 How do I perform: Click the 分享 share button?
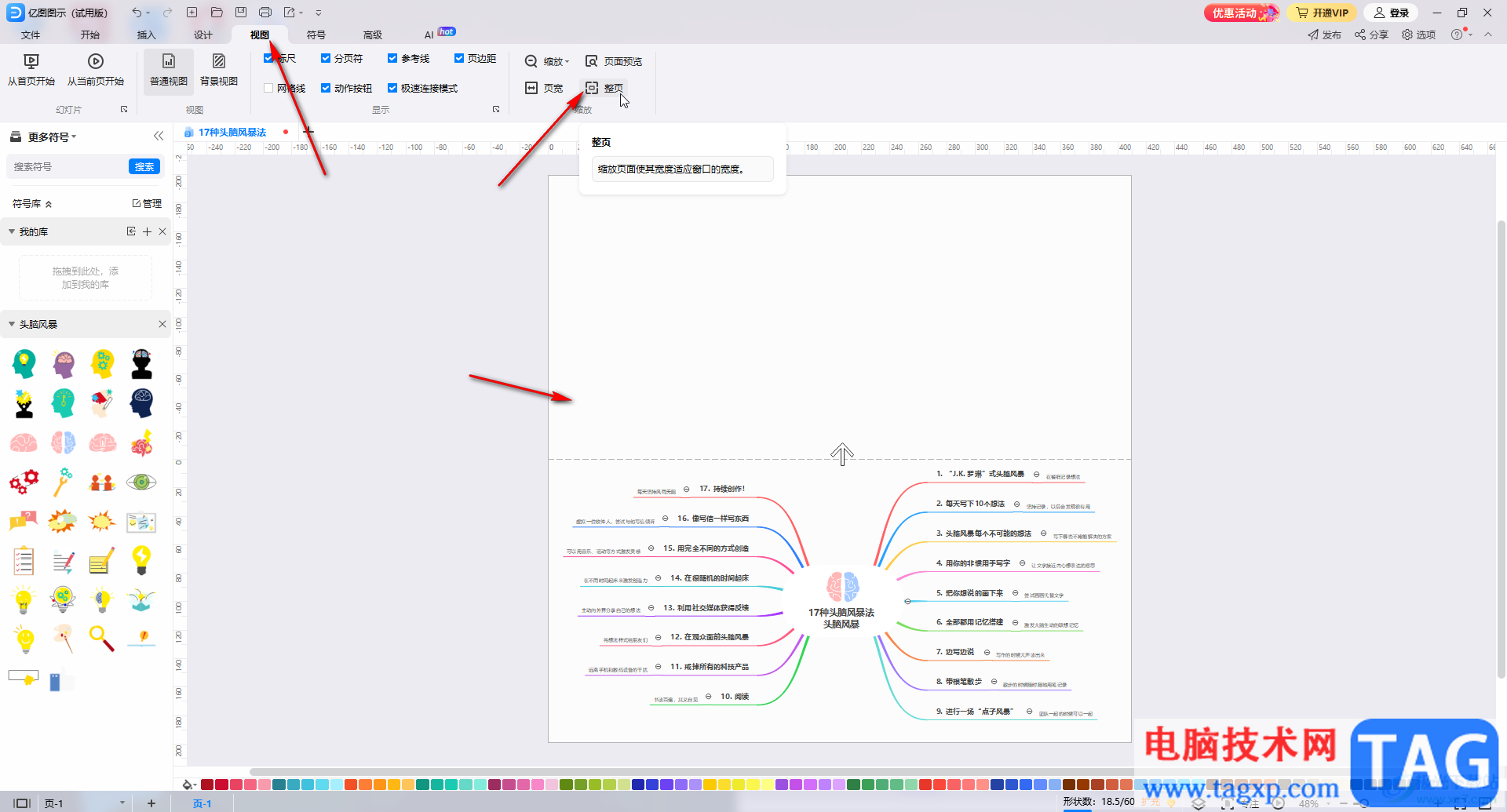click(x=1371, y=35)
